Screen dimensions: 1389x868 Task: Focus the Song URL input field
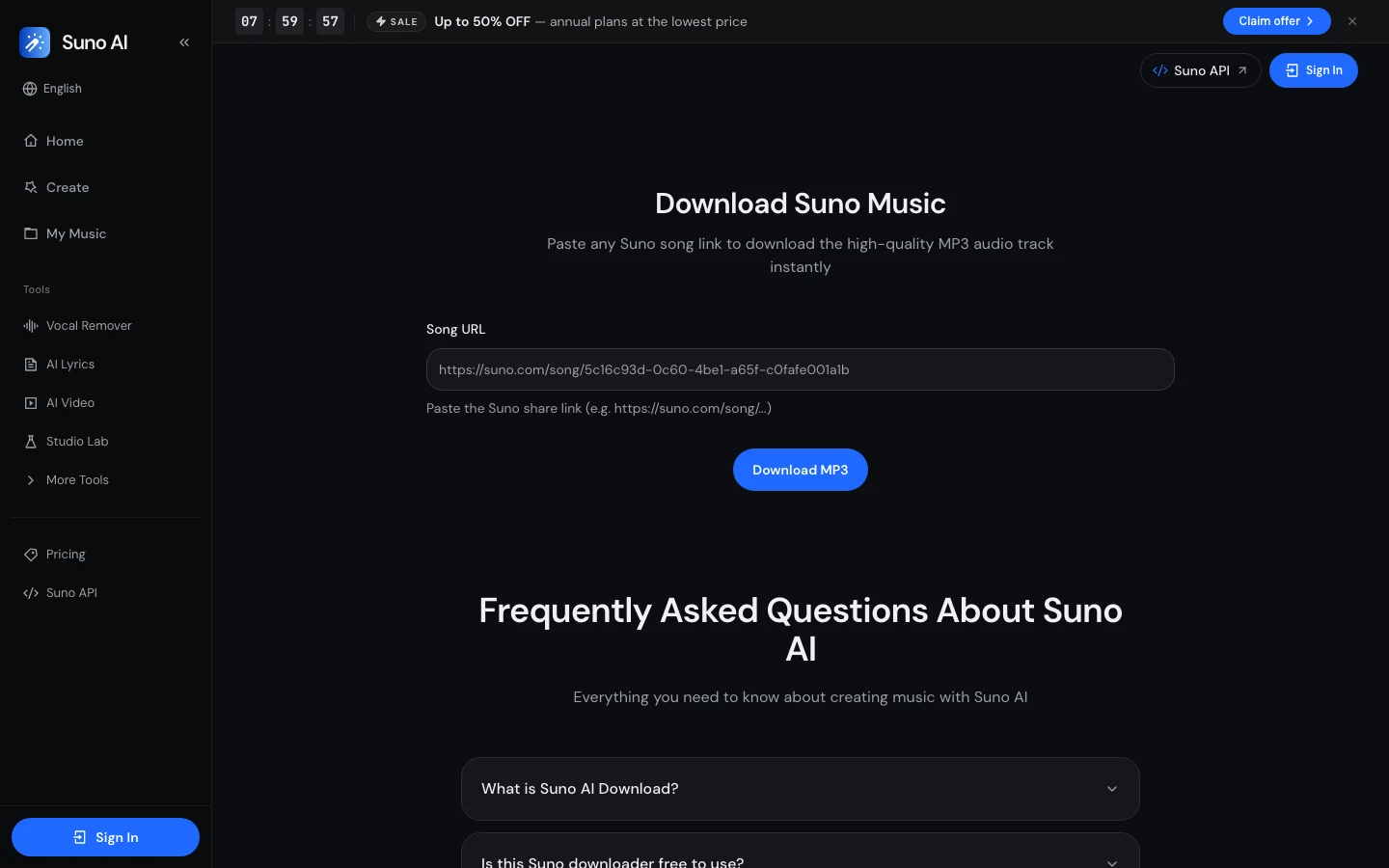pyautogui.click(x=800, y=369)
